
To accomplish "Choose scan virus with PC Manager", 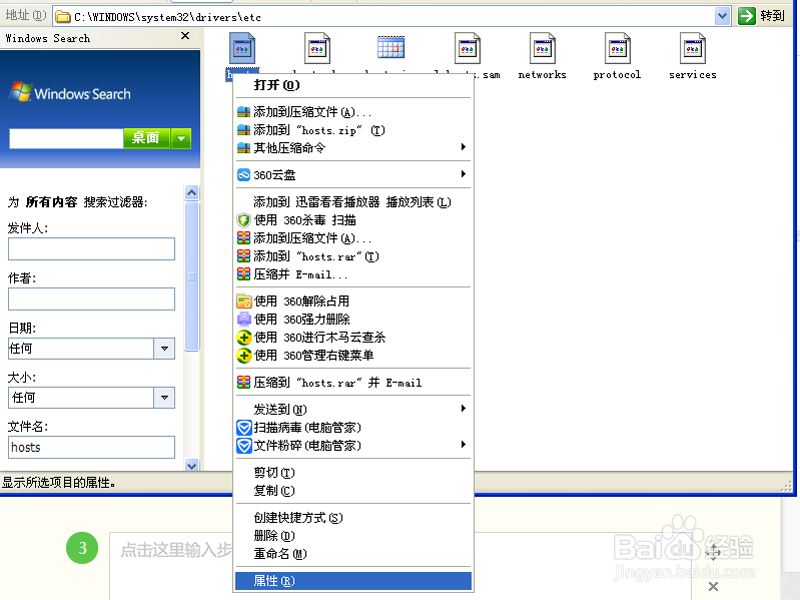I will tap(353, 428).
